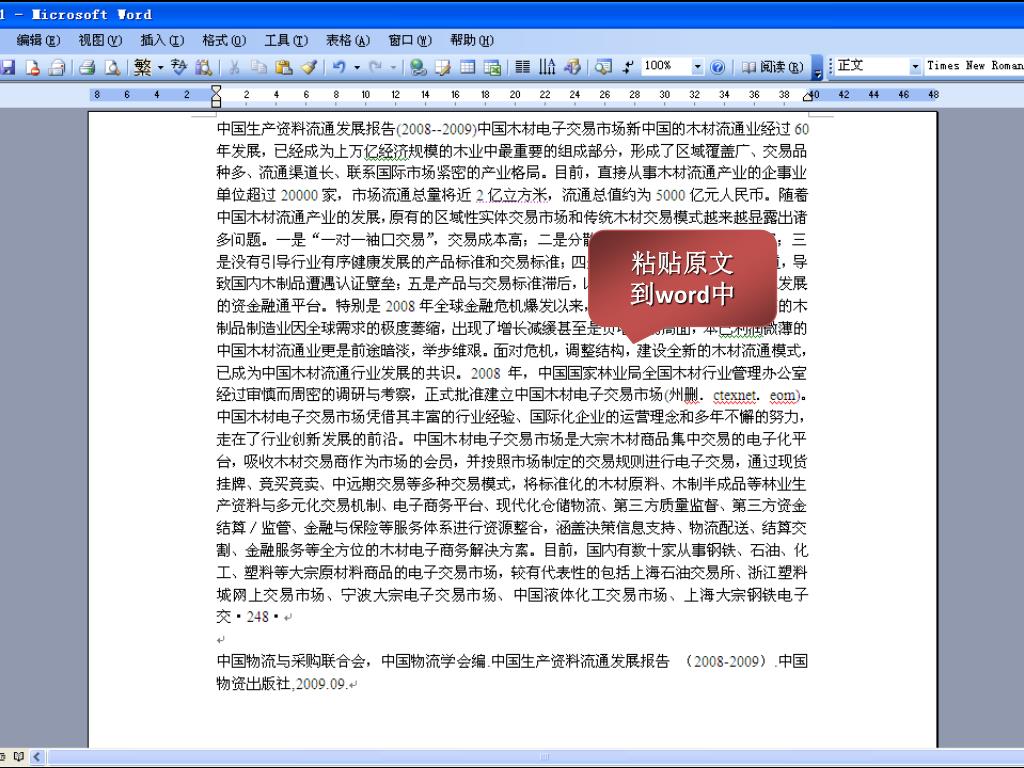The width and height of the screenshot is (1024, 768).
Task: Click the Times New Roman font box
Action: click(974, 66)
